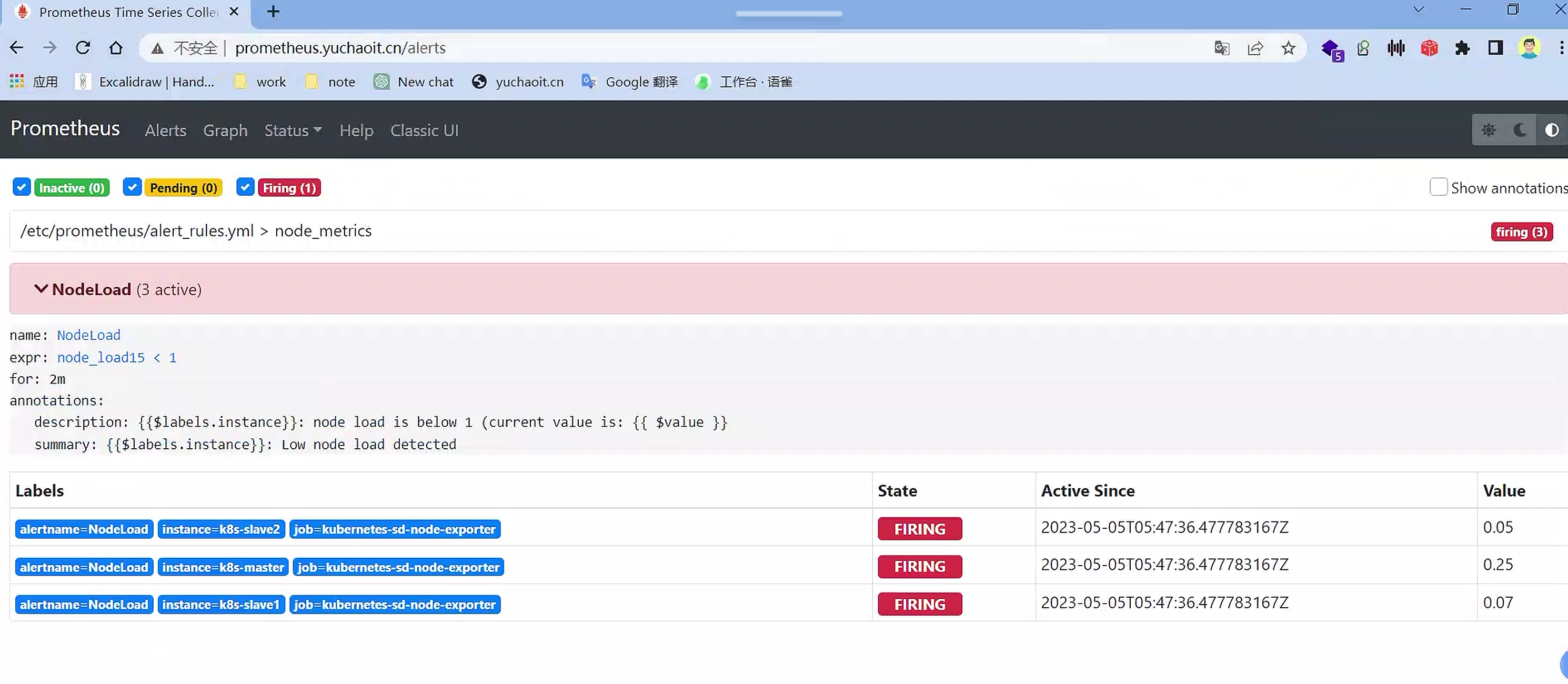The height and width of the screenshot is (684, 1568).
Task: Click the address bar URL
Action: coord(340,48)
